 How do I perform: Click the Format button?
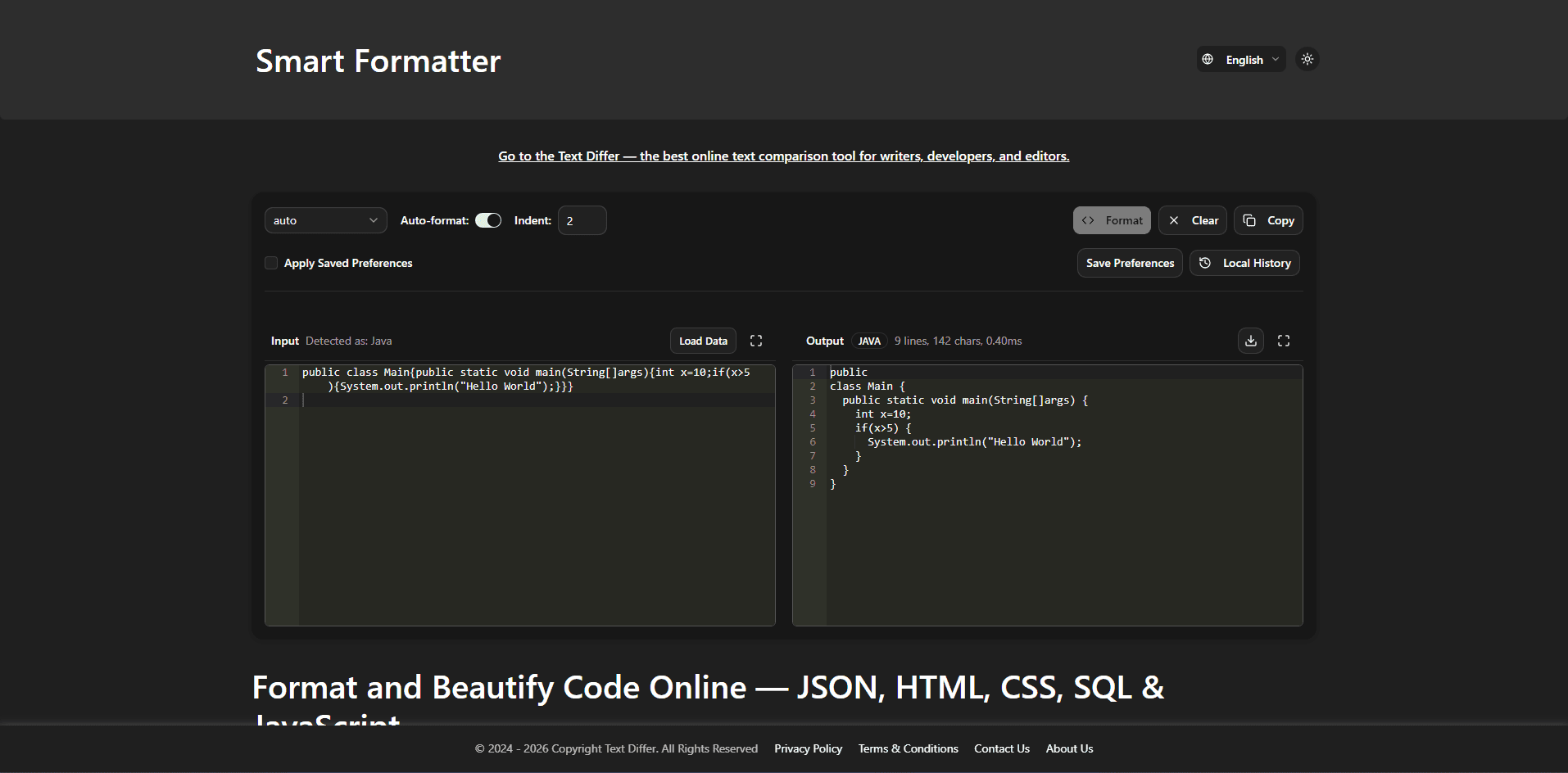click(x=1112, y=220)
